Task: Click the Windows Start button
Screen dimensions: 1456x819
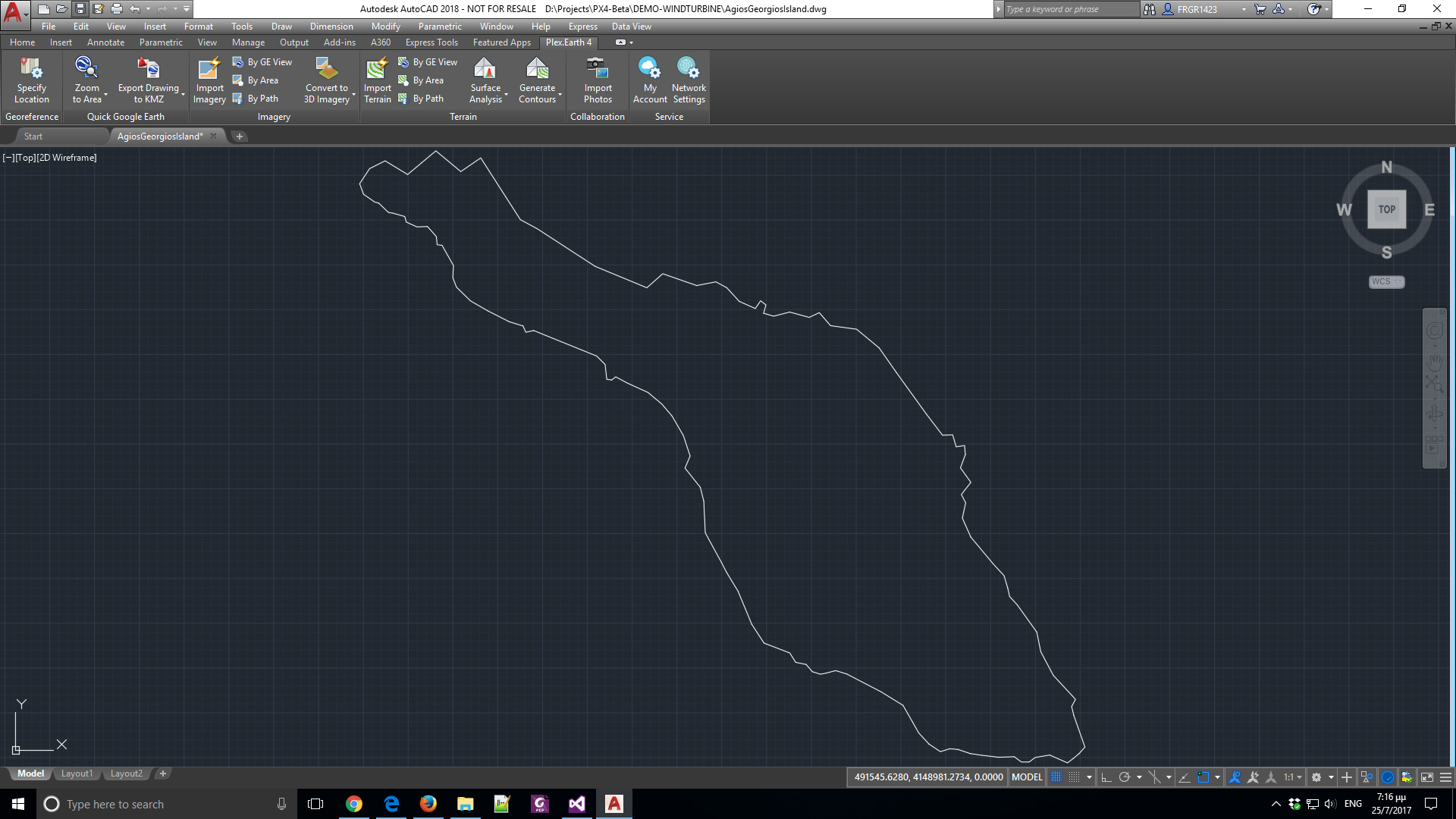Action: [x=18, y=804]
